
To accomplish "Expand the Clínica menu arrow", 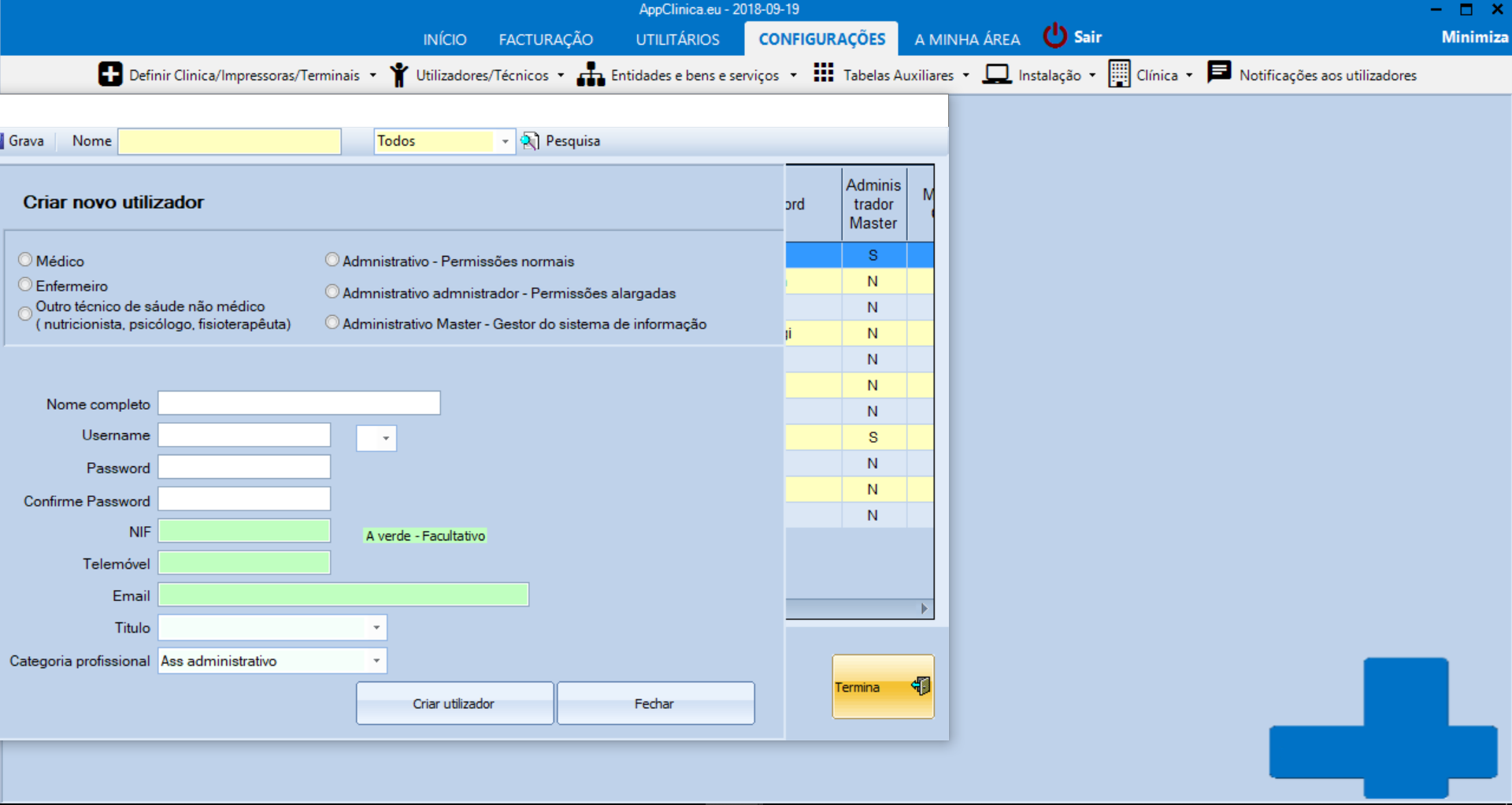I will [1189, 76].
